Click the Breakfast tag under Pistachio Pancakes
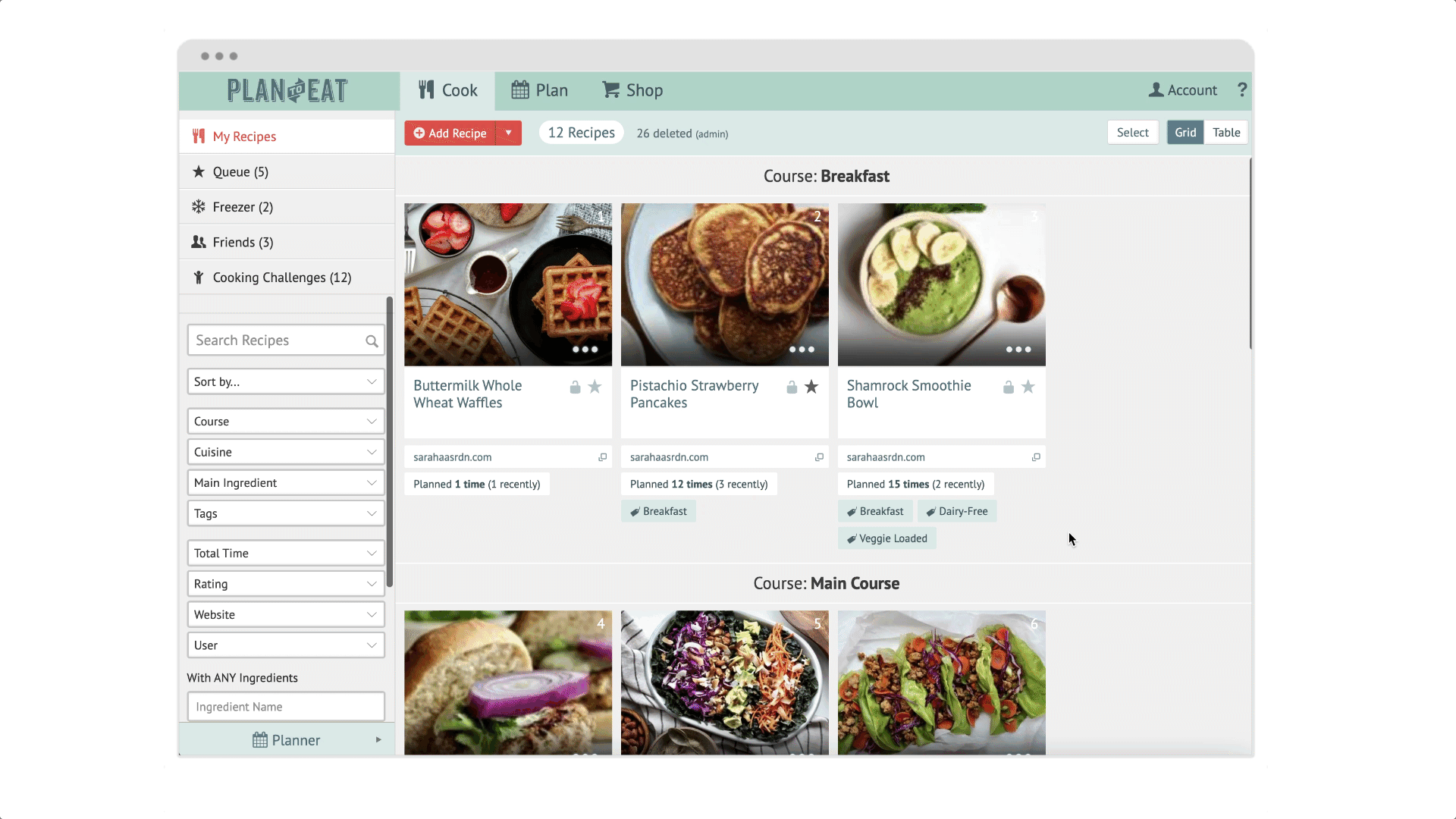The width and height of the screenshot is (1456, 819). click(x=658, y=511)
